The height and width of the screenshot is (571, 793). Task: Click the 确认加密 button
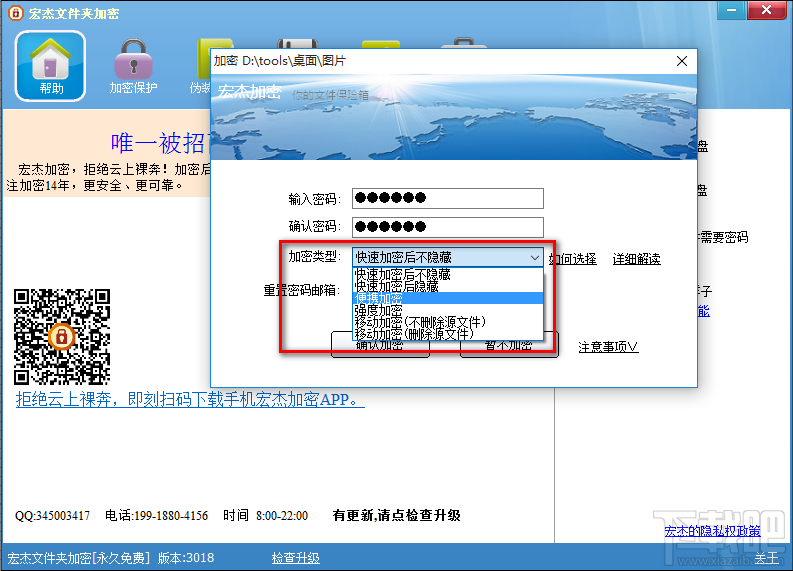click(x=380, y=344)
